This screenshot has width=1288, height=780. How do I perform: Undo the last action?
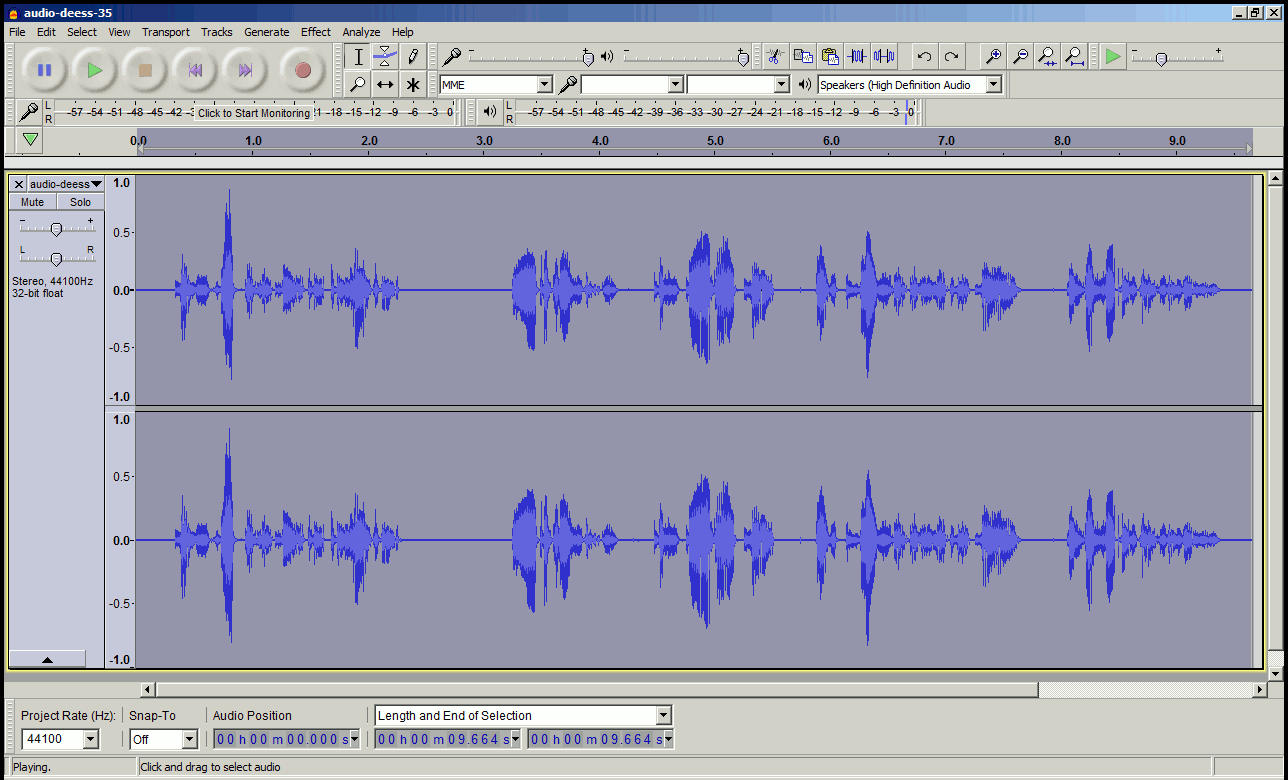click(x=925, y=57)
